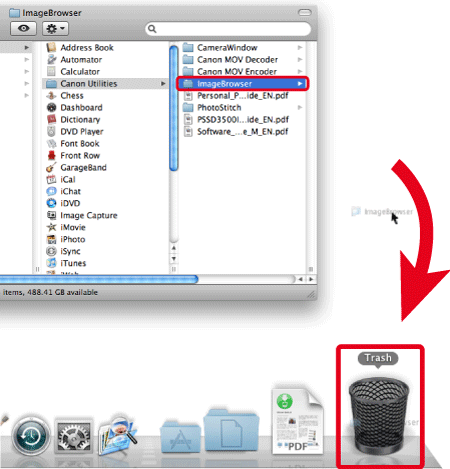The width and height of the screenshot is (450, 469).
Task: Open the Applications folder stack in Dock
Action: click(x=180, y=436)
